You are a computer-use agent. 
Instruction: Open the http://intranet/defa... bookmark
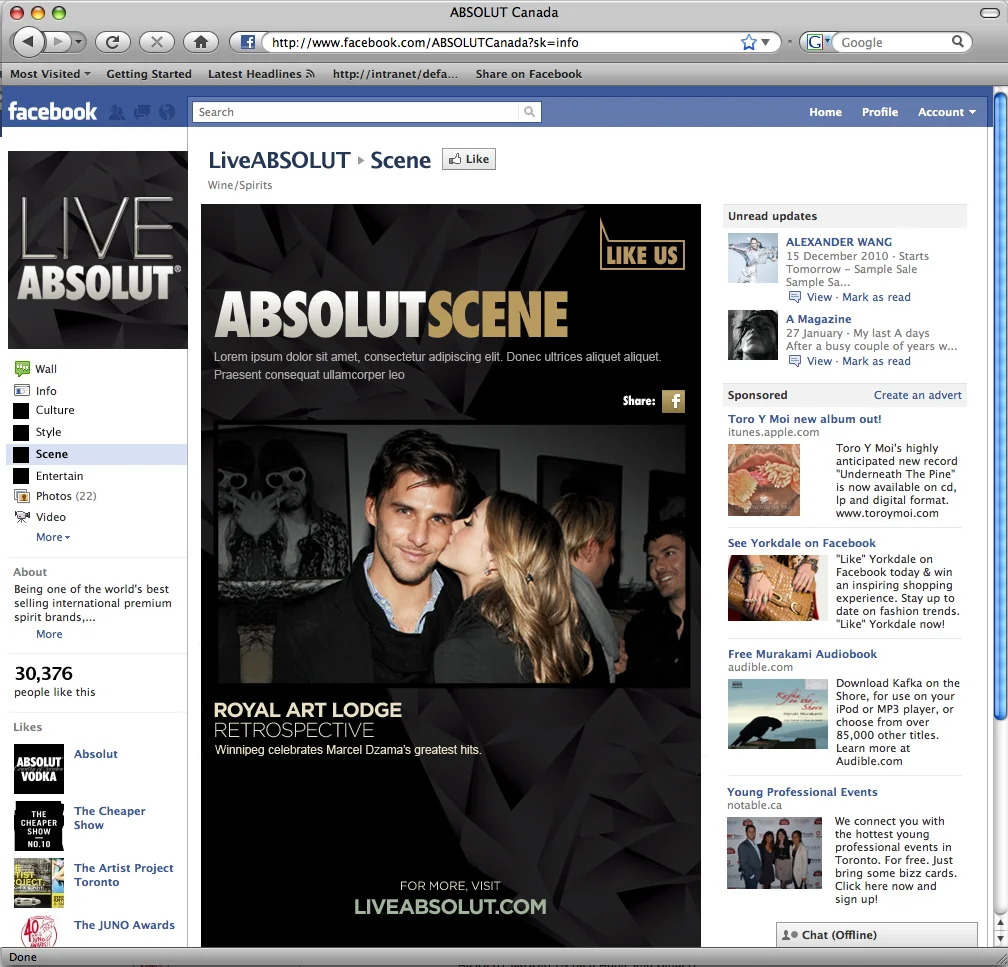point(395,74)
